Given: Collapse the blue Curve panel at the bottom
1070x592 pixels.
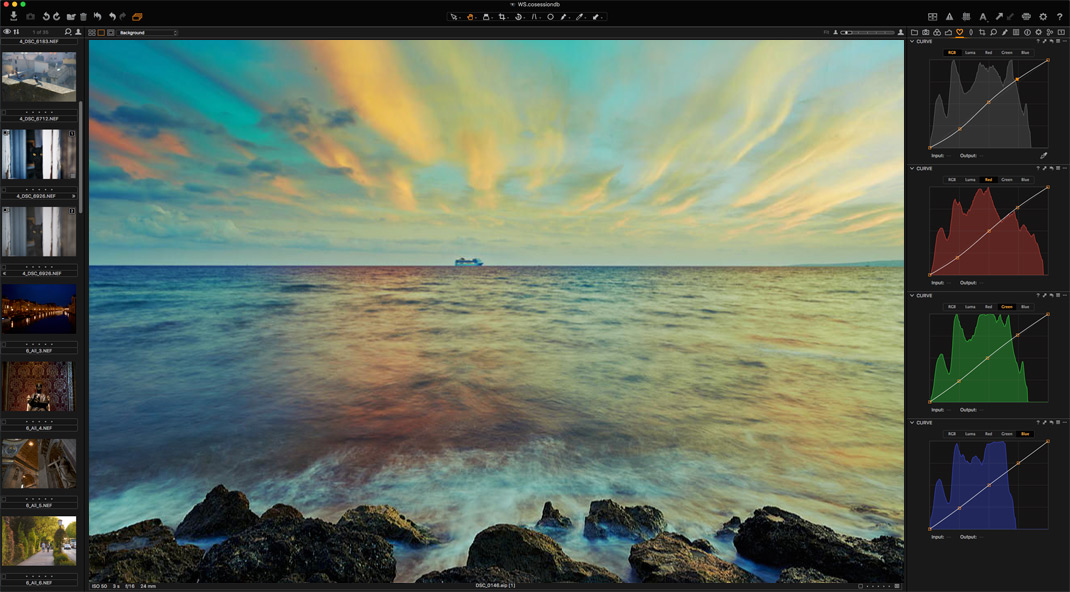Looking at the screenshot, I should (912, 423).
